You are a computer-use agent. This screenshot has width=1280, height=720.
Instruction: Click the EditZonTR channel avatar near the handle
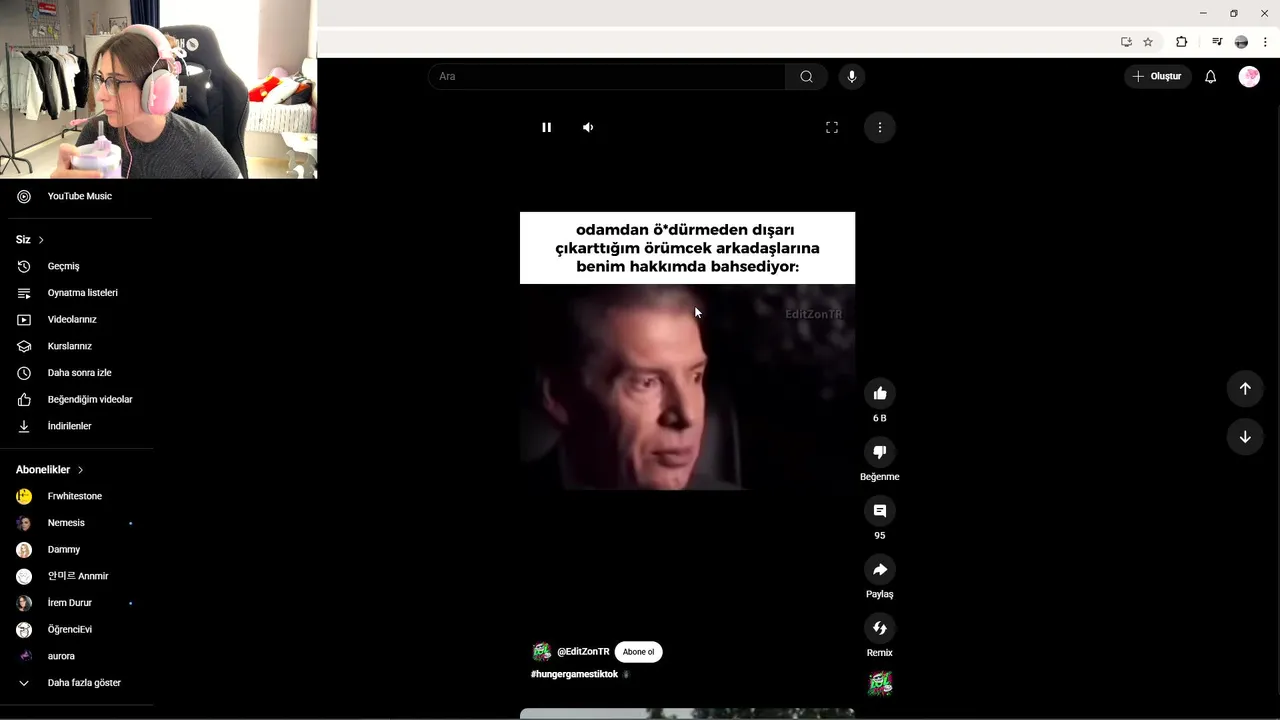click(x=541, y=652)
